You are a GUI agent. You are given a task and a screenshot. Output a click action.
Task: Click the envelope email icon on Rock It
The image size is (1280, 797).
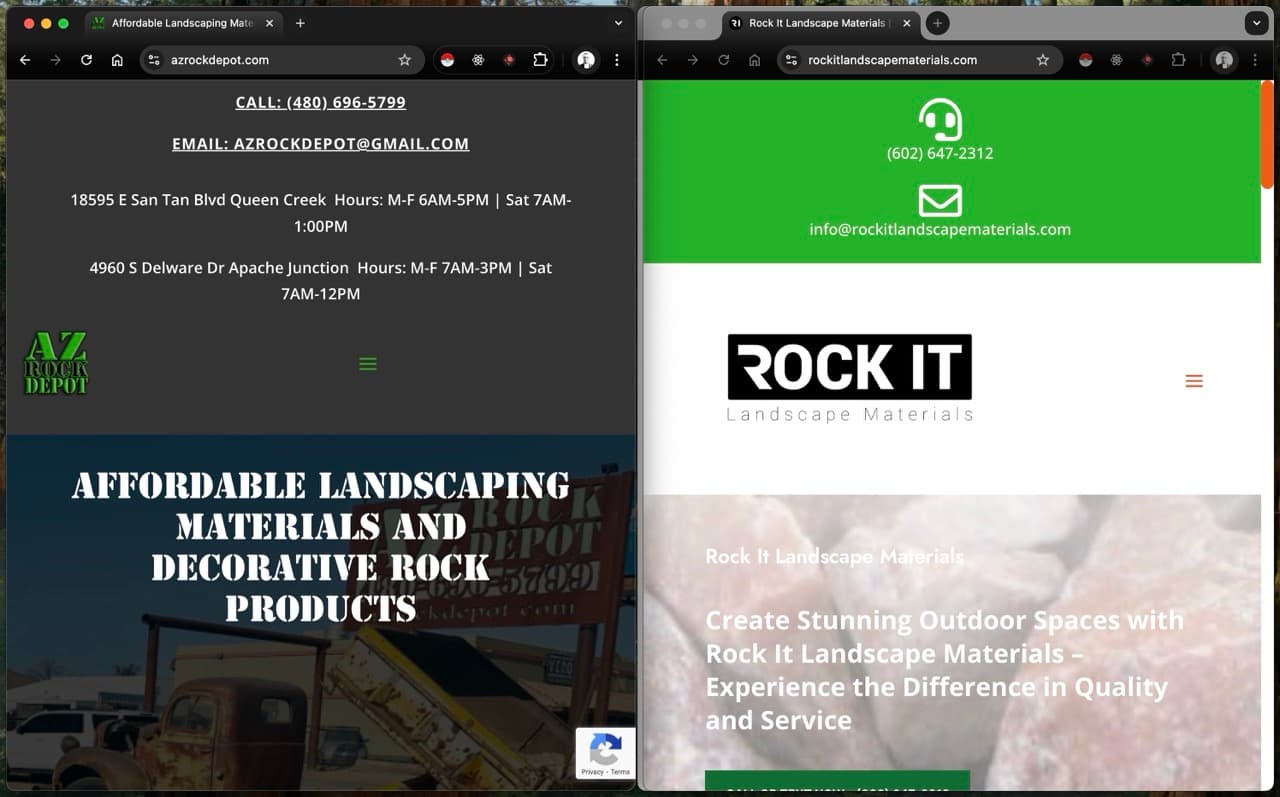pyautogui.click(x=940, y=200)
